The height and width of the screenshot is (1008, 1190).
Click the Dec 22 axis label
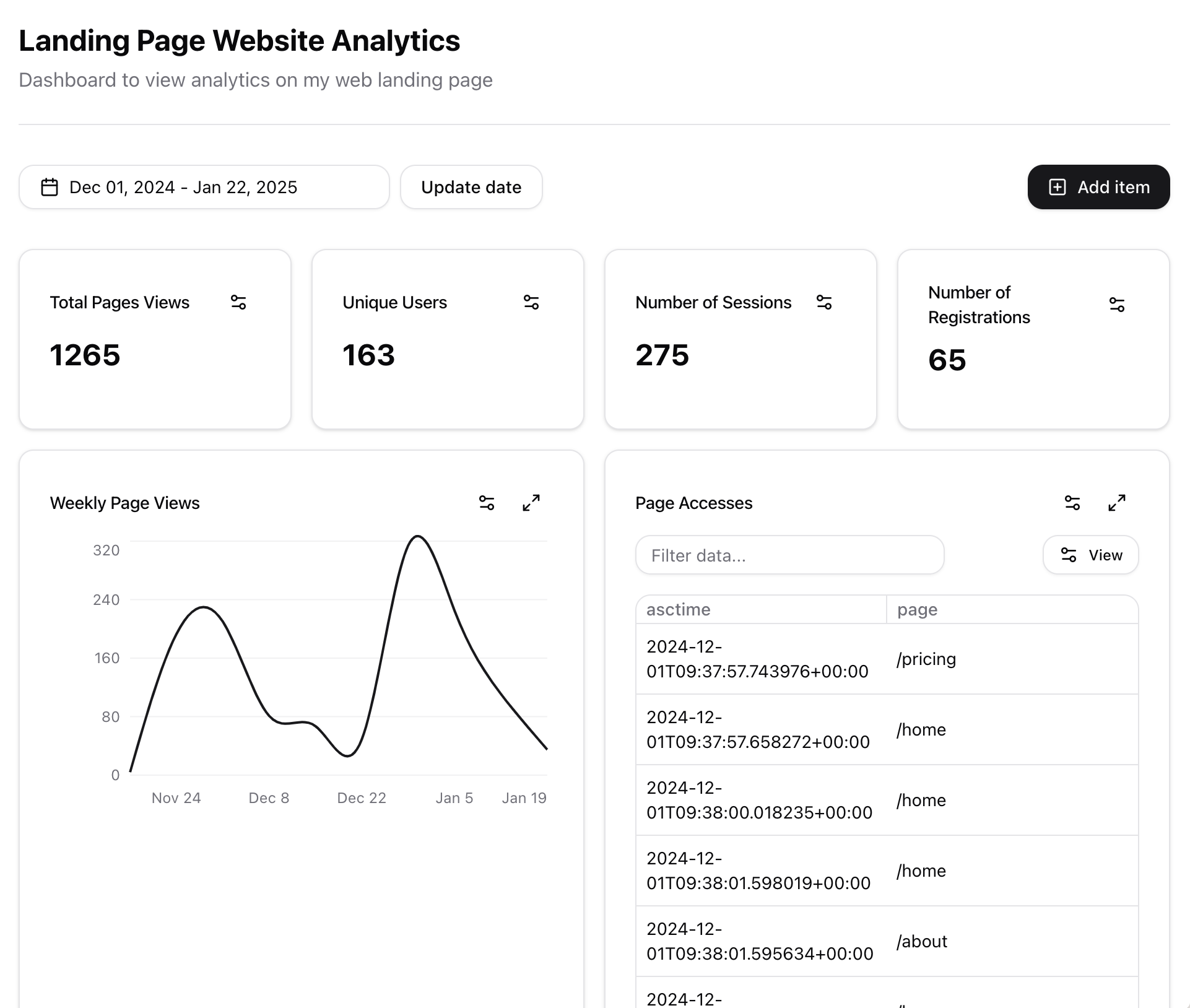(x=361, y=798)
